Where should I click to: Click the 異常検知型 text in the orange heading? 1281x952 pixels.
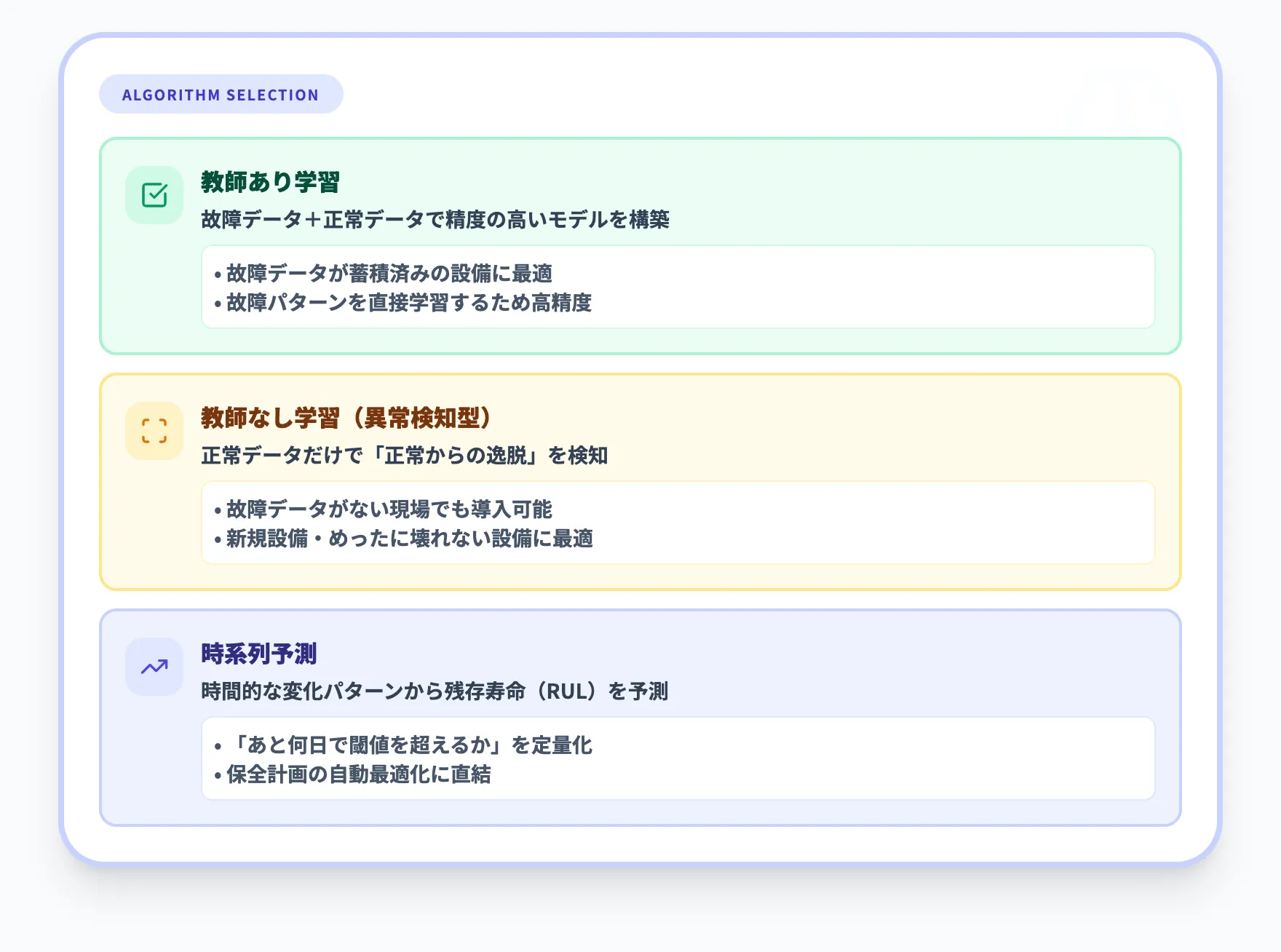[x=421, y=418]
